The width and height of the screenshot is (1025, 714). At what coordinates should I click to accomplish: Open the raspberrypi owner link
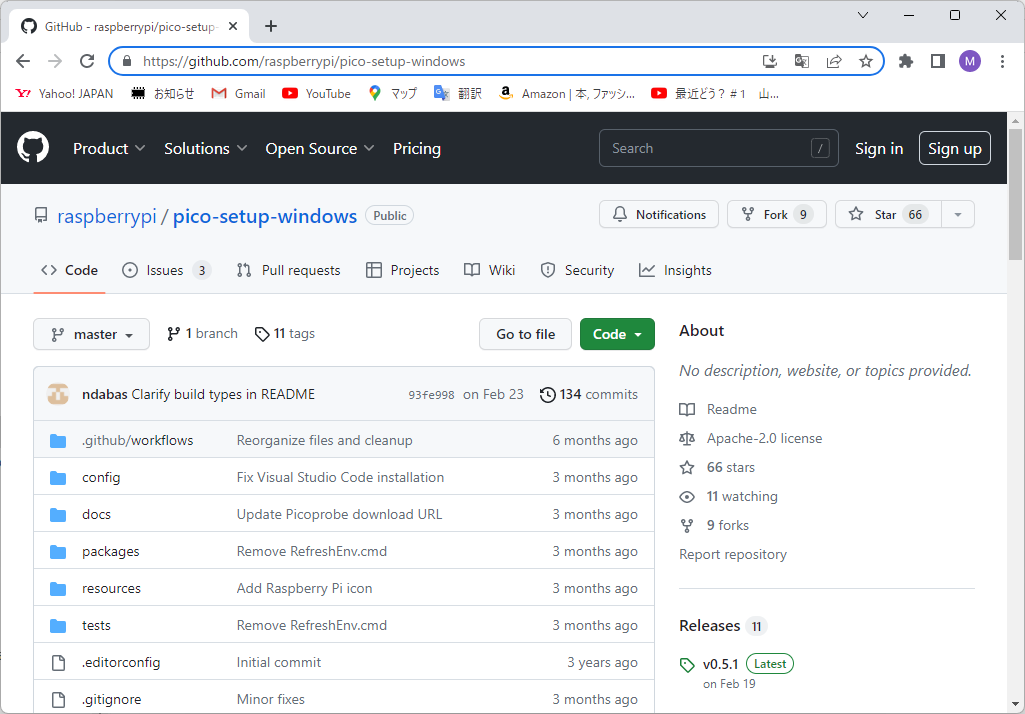coord(107,216)
